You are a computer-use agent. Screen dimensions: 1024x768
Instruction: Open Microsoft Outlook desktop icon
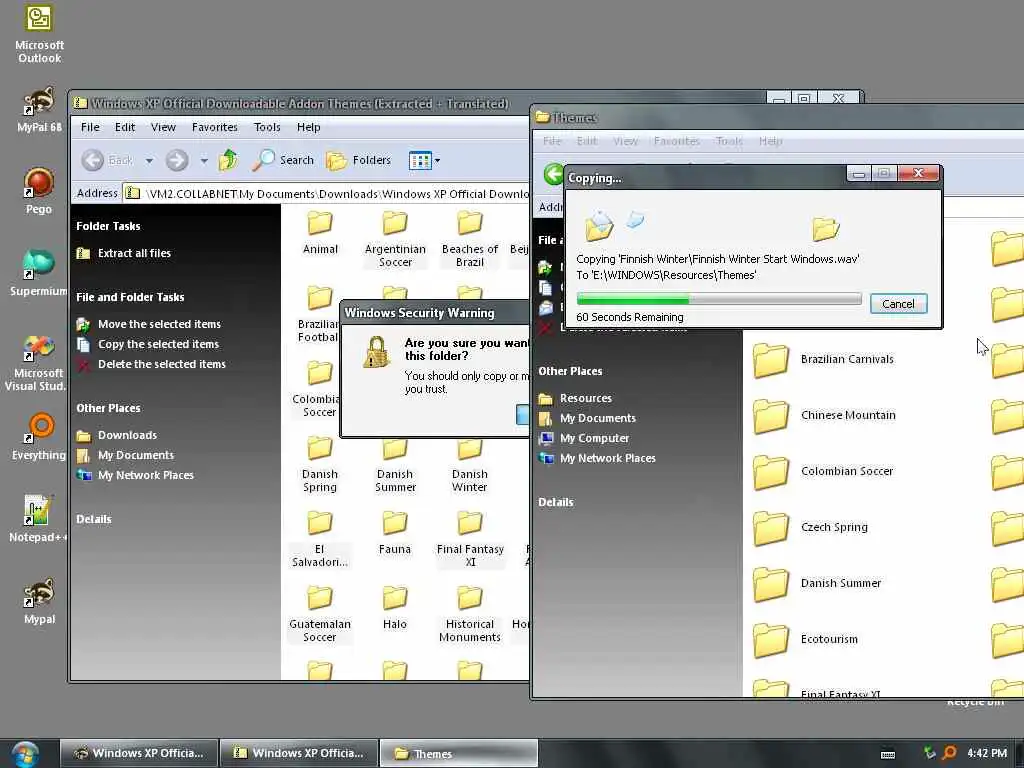39,34
